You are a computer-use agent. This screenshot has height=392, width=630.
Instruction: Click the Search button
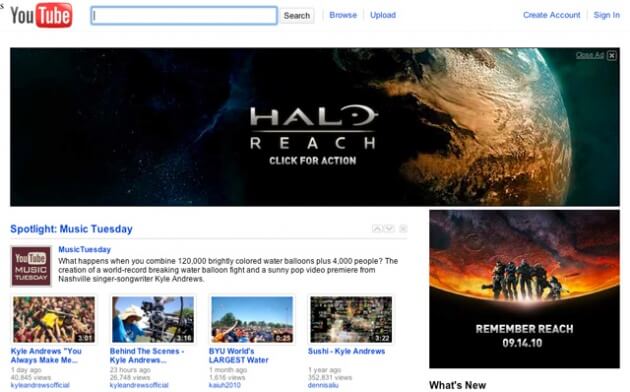[x=297, y=16]
